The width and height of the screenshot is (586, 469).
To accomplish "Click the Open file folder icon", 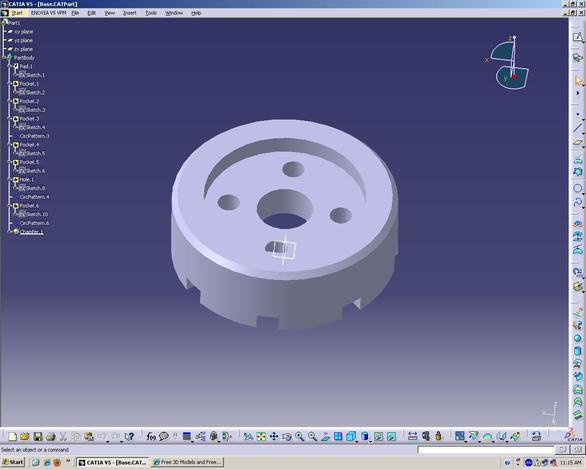I will [25, 436].
